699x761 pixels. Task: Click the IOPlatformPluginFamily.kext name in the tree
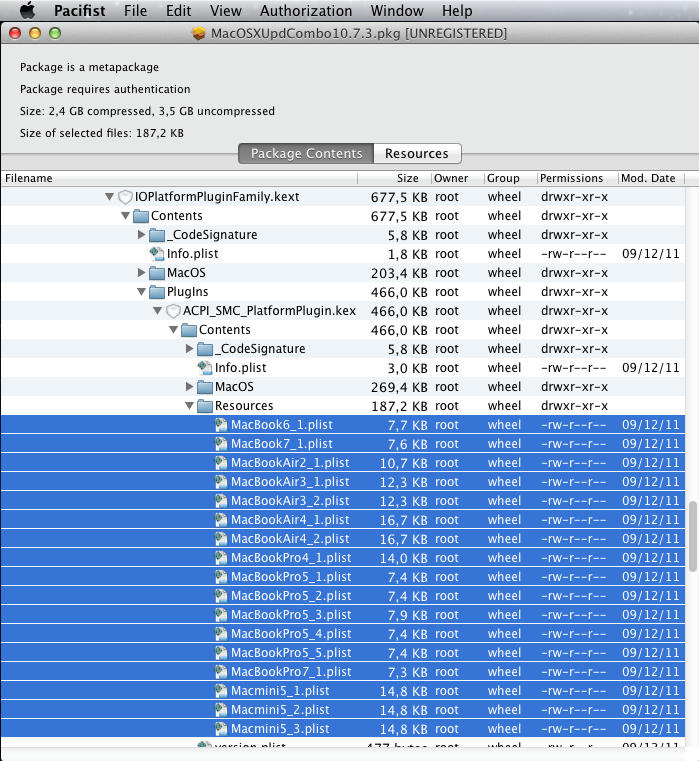216,197
